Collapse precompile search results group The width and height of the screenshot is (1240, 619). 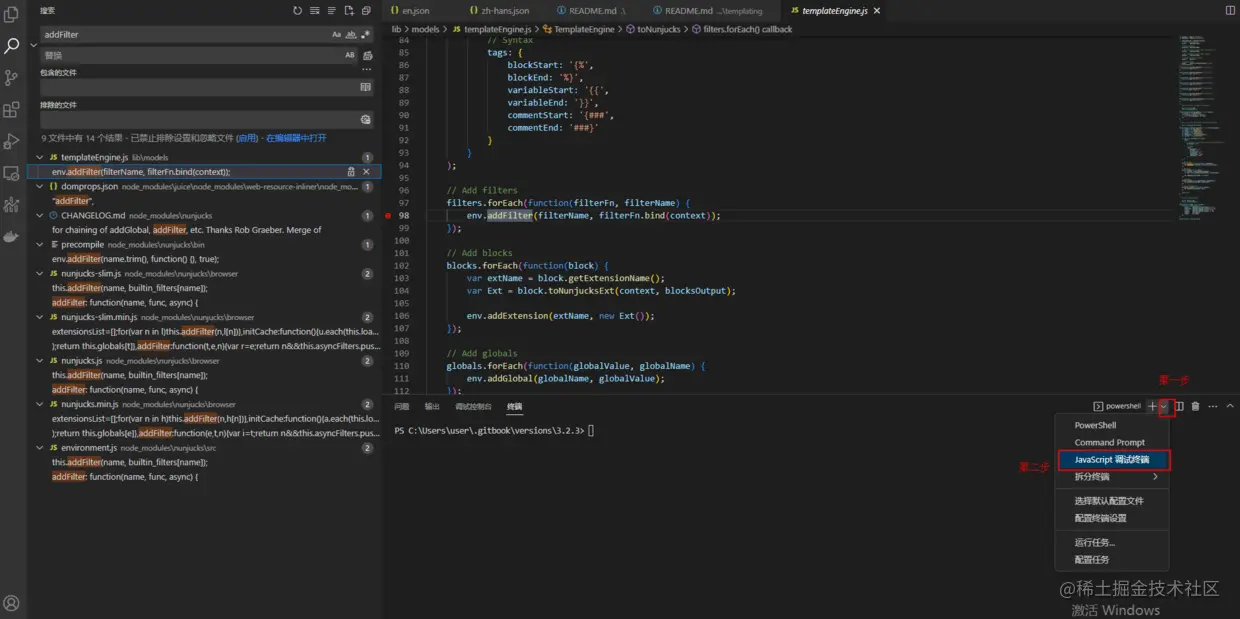point(40,244)
